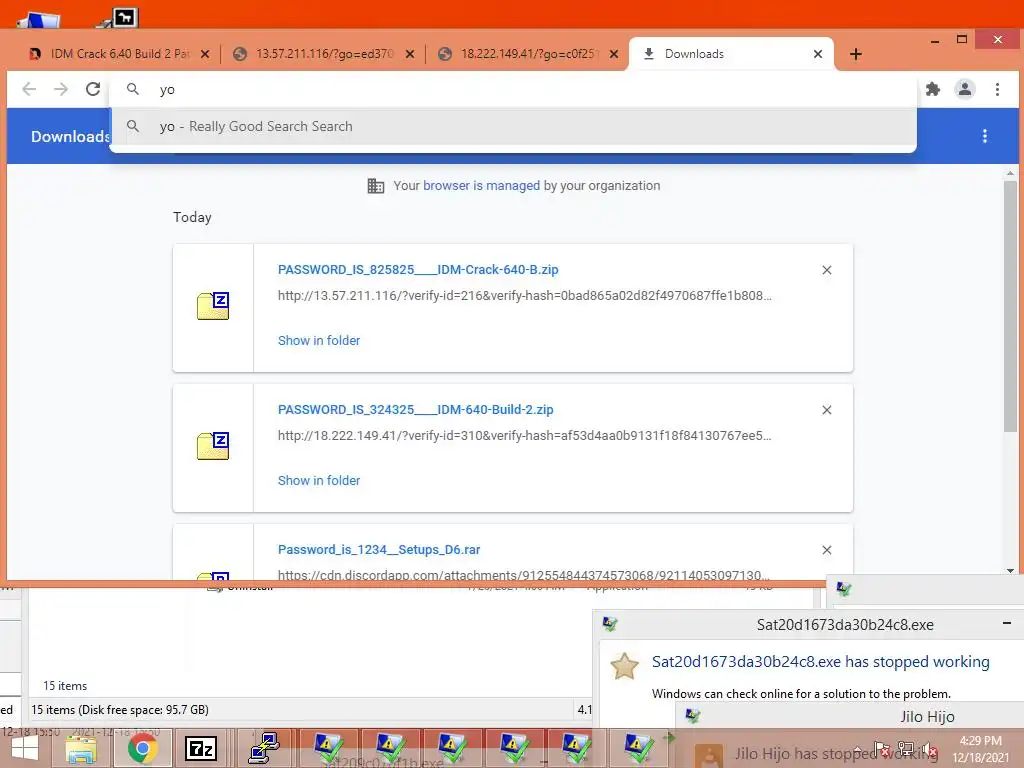Click the 'Today' date heading
Image resolution: width=1024 pixels, height=768 pixels.
pos(192,217)
